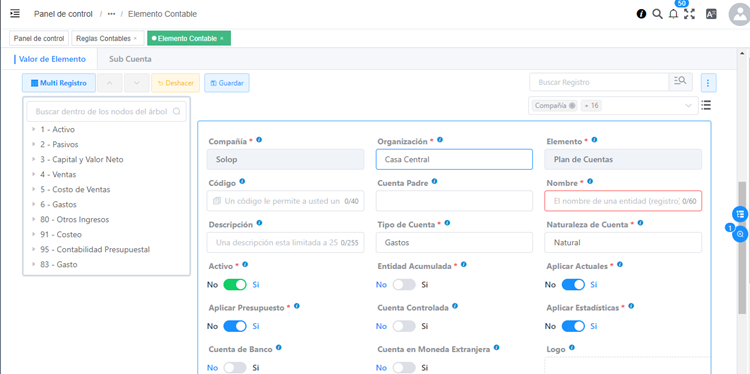The width and height of the screenshot is (750, 374).
Task: Open the language switcher icon
Action: click(711, 14)
